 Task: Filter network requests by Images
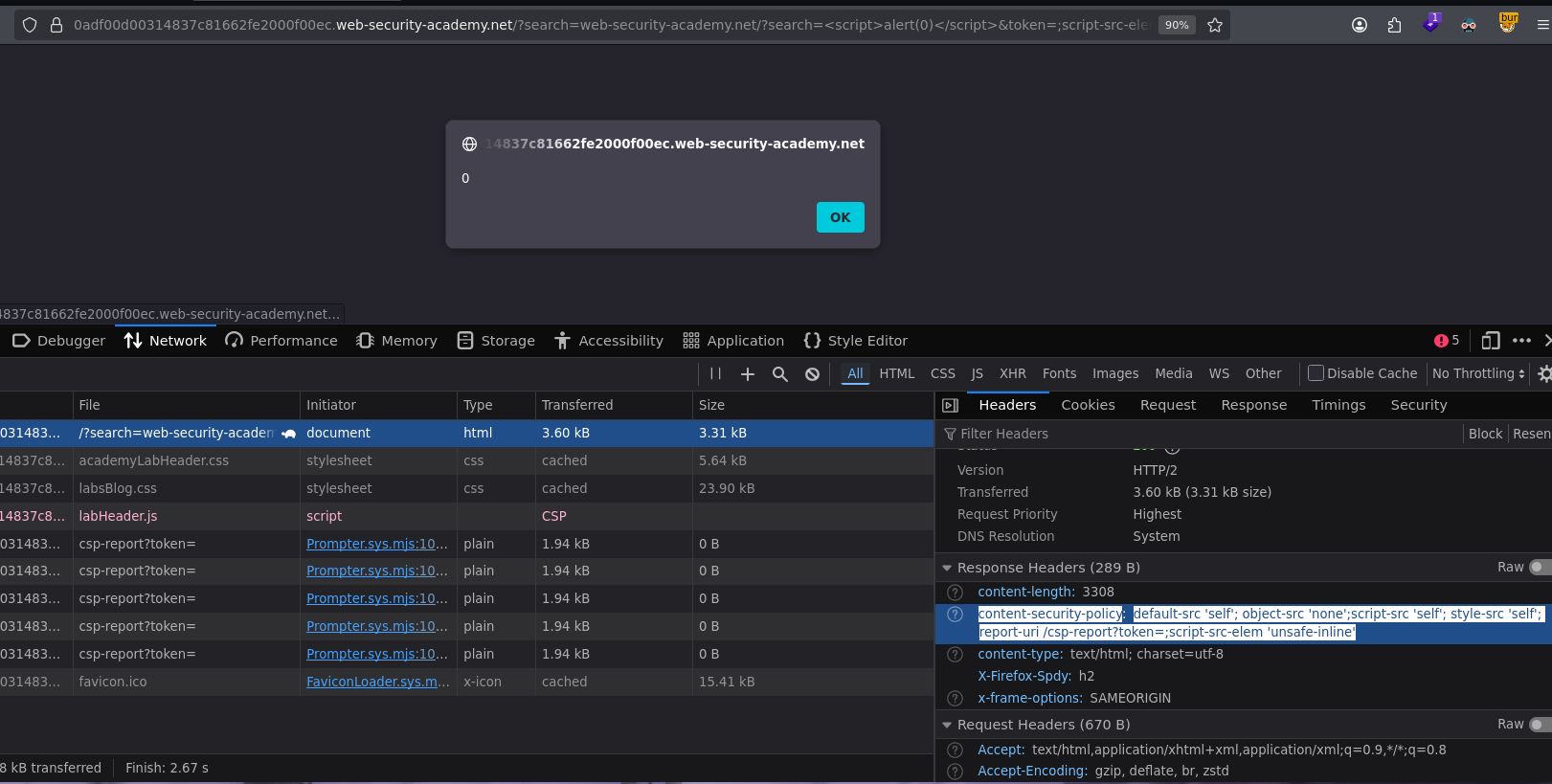[1115, 374]
